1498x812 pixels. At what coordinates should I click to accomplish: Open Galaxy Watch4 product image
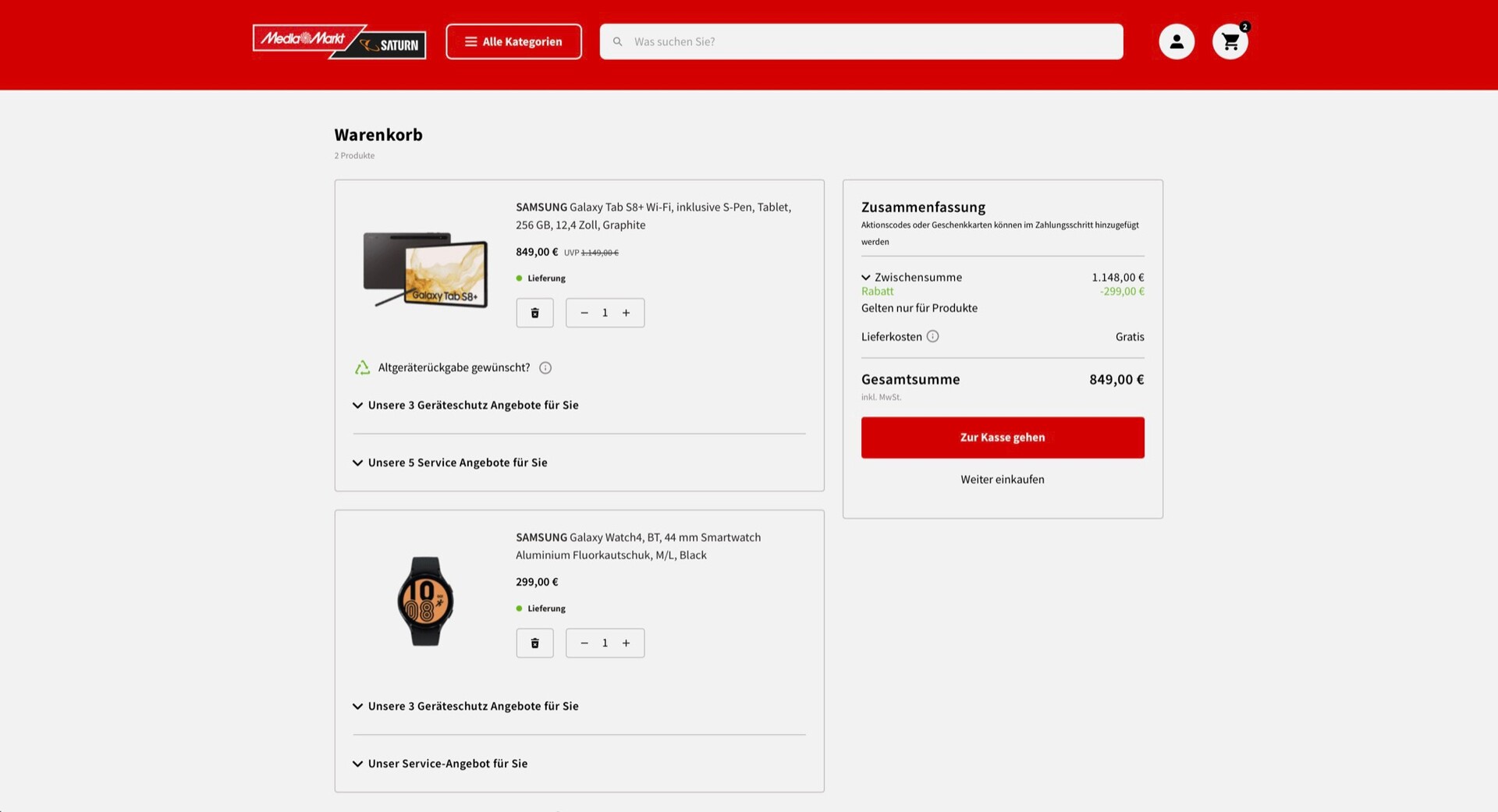click(x=426, y=601)
